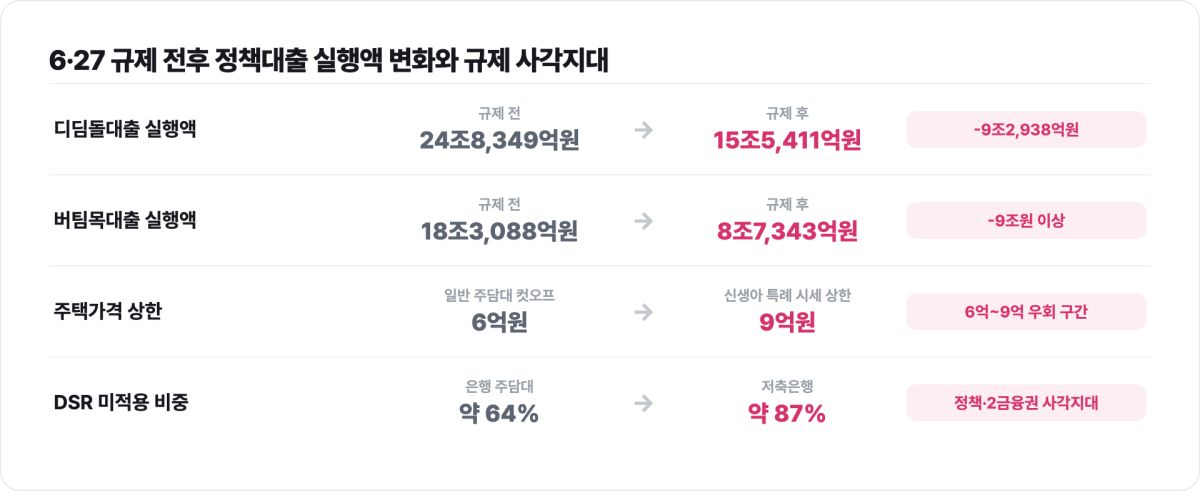Click the 6억~9억 우회 구간 badge
Viewport: 1200px width, 491px height.
1026,312
